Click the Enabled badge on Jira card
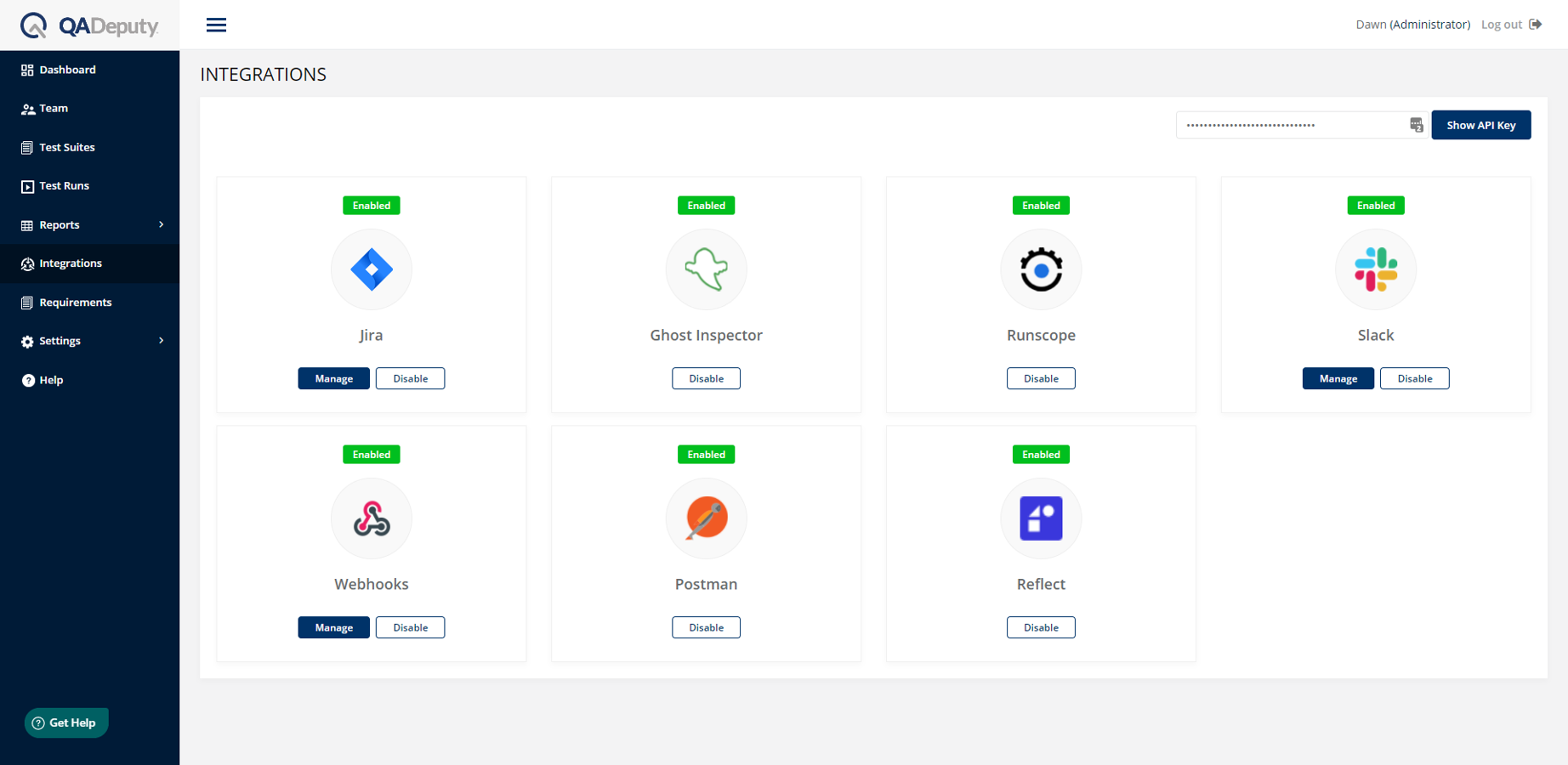 point(372,206)
